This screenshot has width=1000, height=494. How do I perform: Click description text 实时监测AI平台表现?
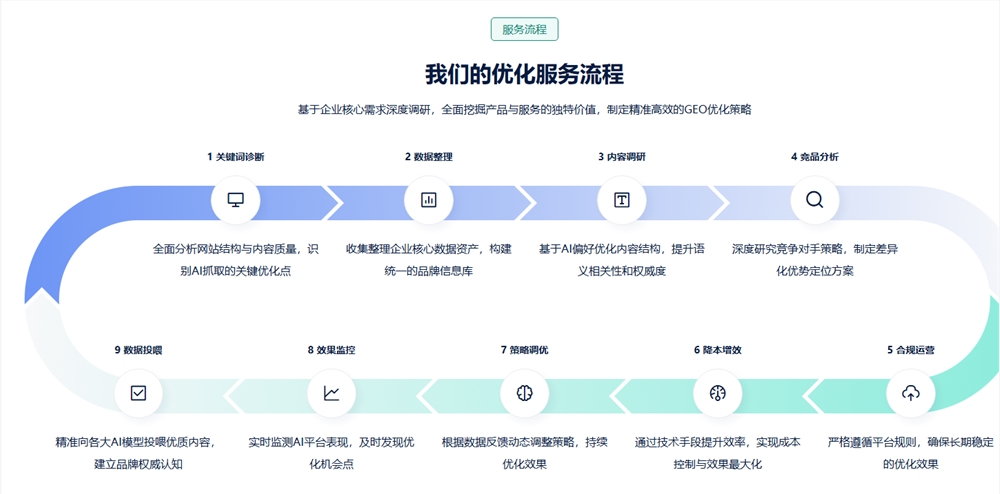coord(331,442)
